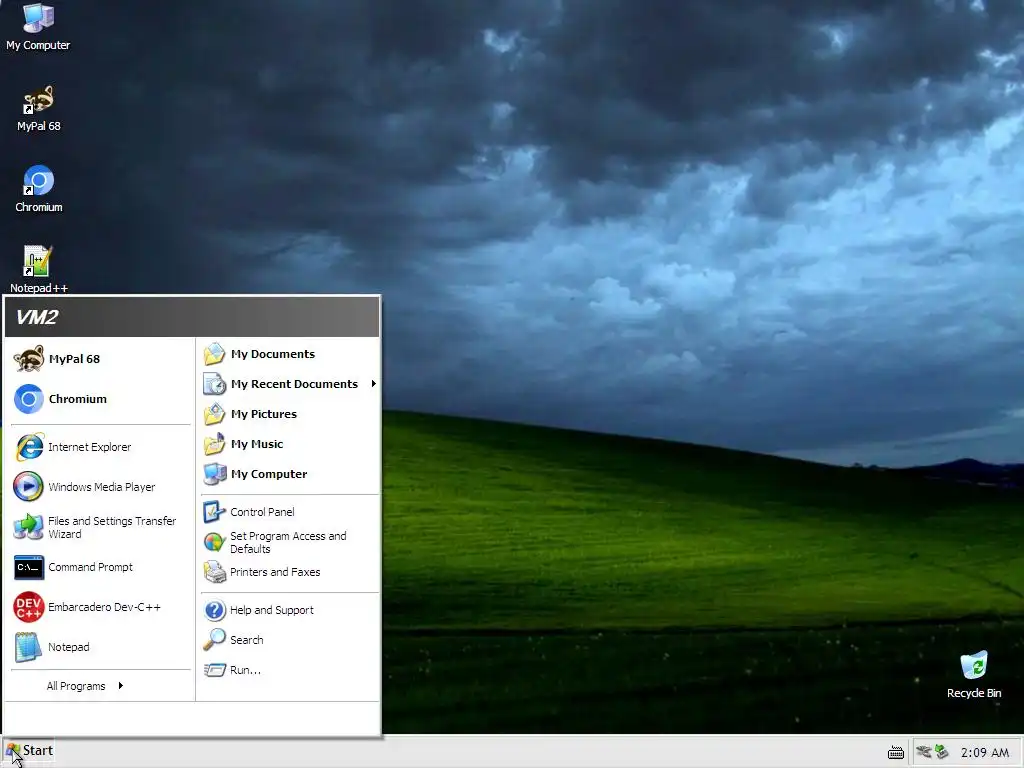This screenshot has width=1024, height=768.
Task: Click the on-screen keyboard tray icon
Action: point(896,752)
